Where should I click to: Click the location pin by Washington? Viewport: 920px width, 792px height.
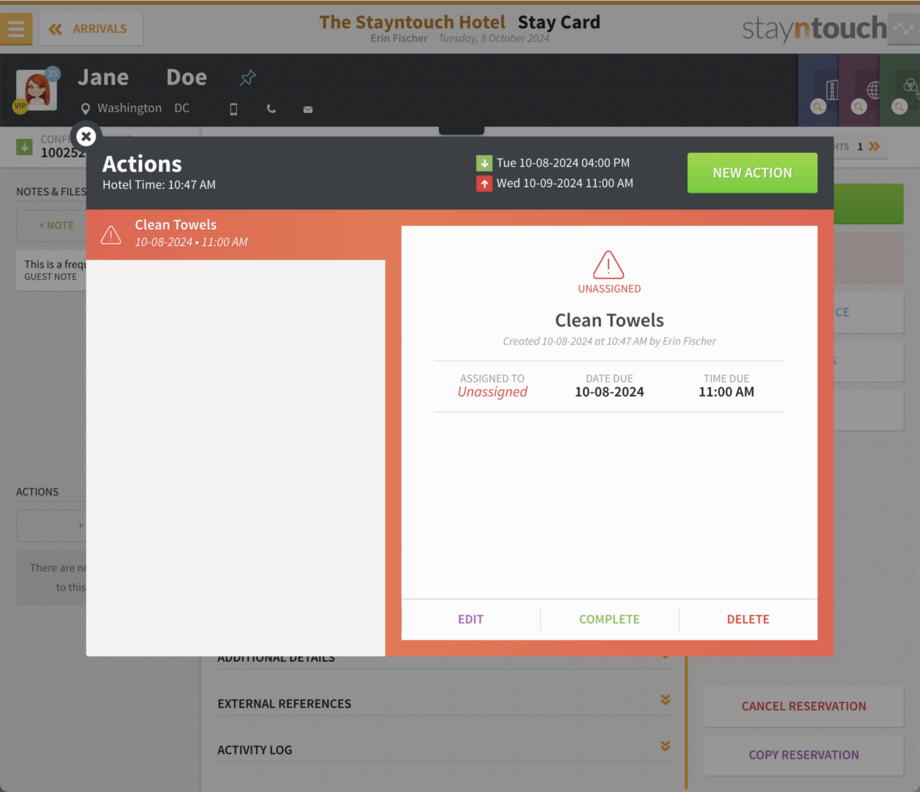[x=85, y=109]
